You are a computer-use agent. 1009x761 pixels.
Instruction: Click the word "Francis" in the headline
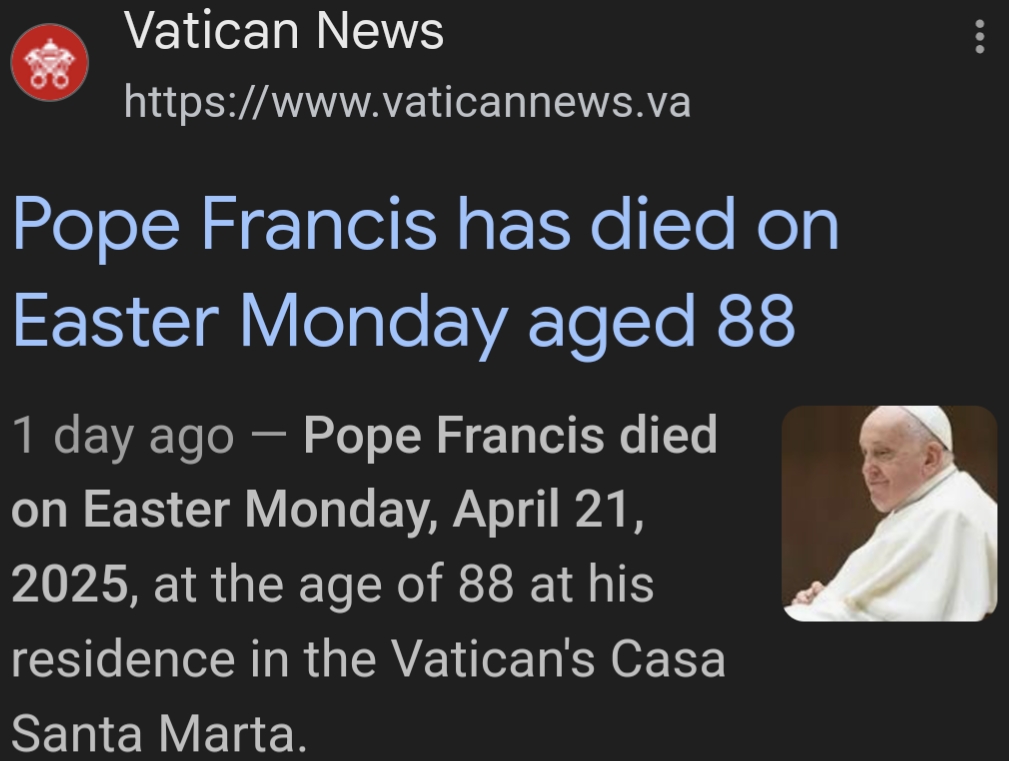pyautogui.click(x=319, y=225)
